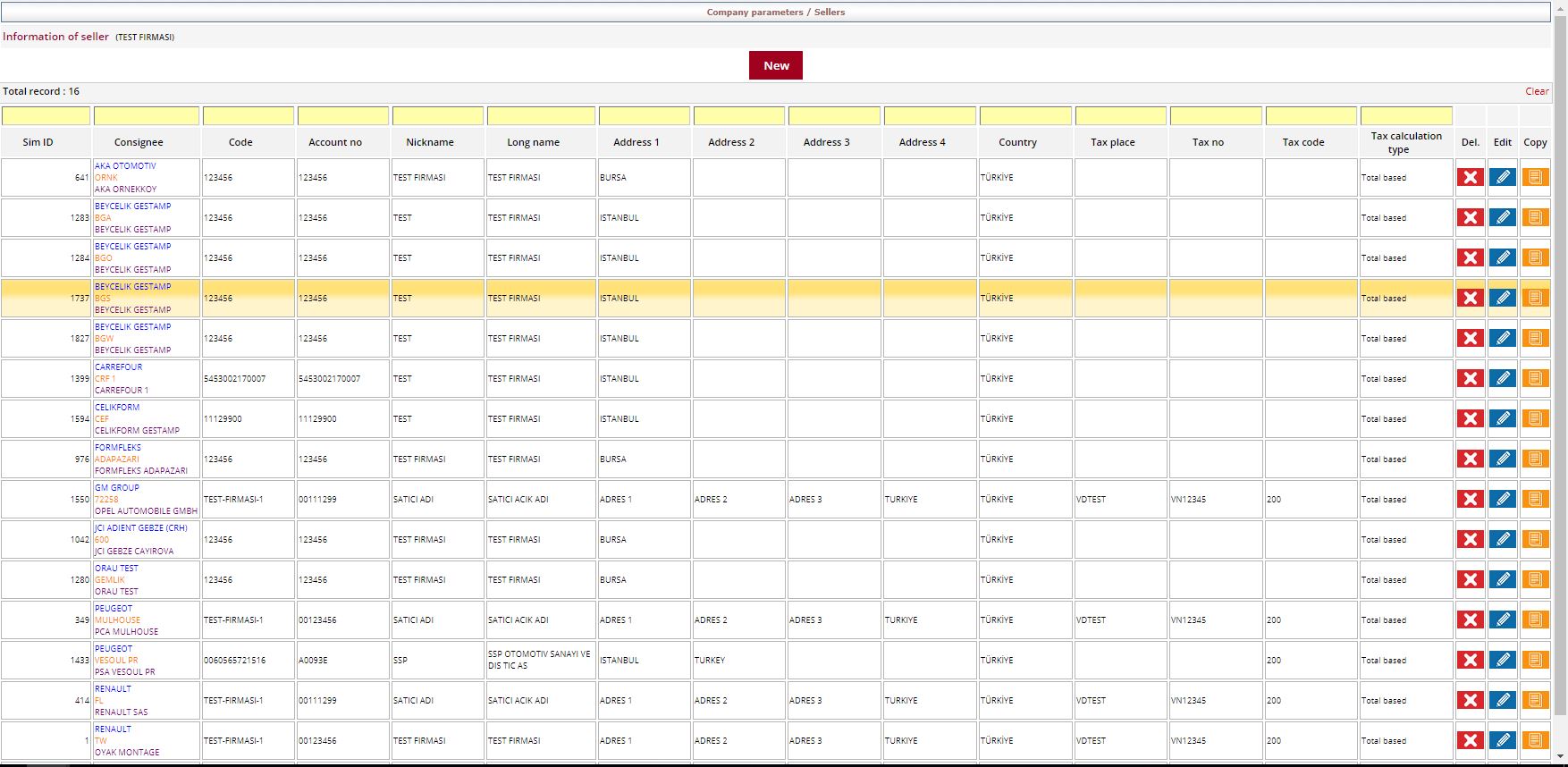Copy the RENAULT OYAK MONTAGE row

click(x=1535, y=740)
